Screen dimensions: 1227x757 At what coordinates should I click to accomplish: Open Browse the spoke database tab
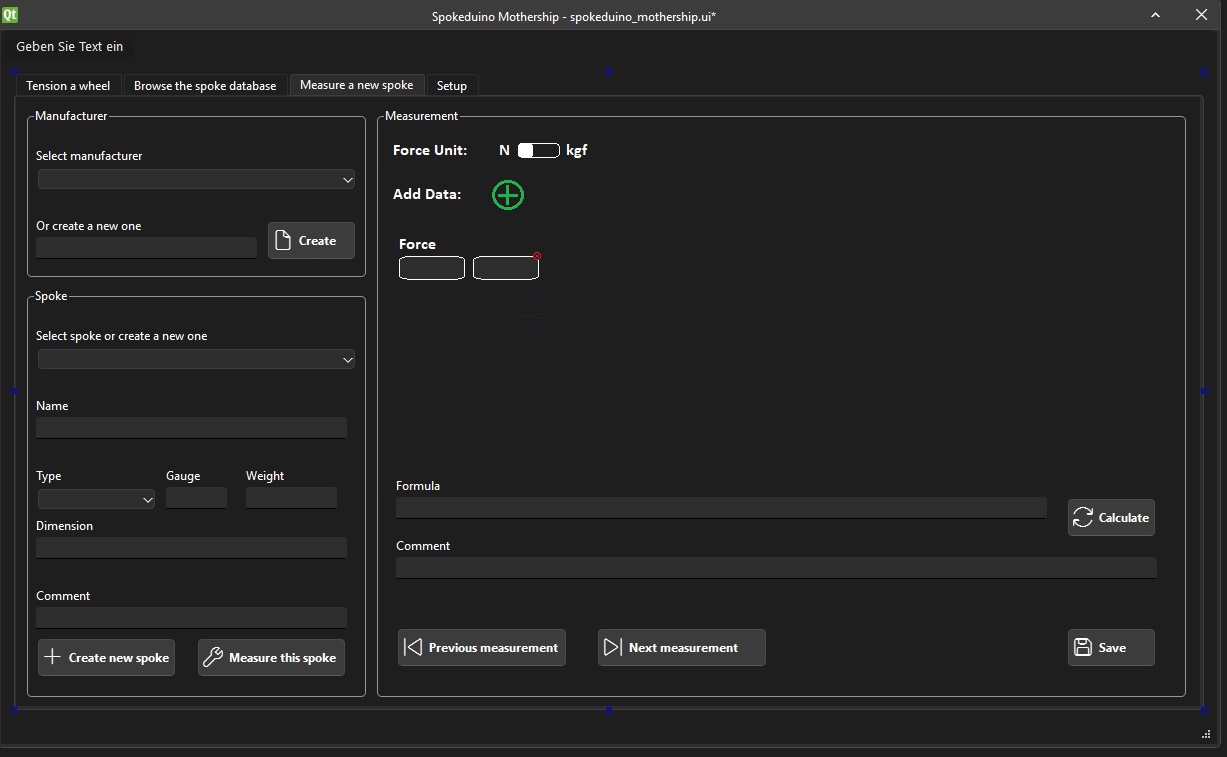205,86
